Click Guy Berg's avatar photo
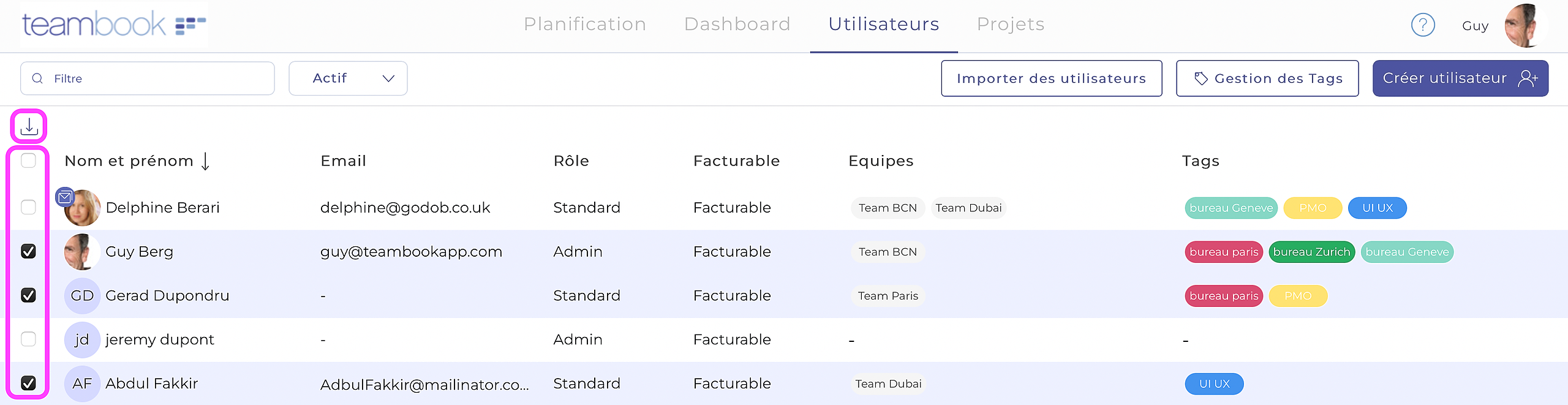 click(82, 252)
